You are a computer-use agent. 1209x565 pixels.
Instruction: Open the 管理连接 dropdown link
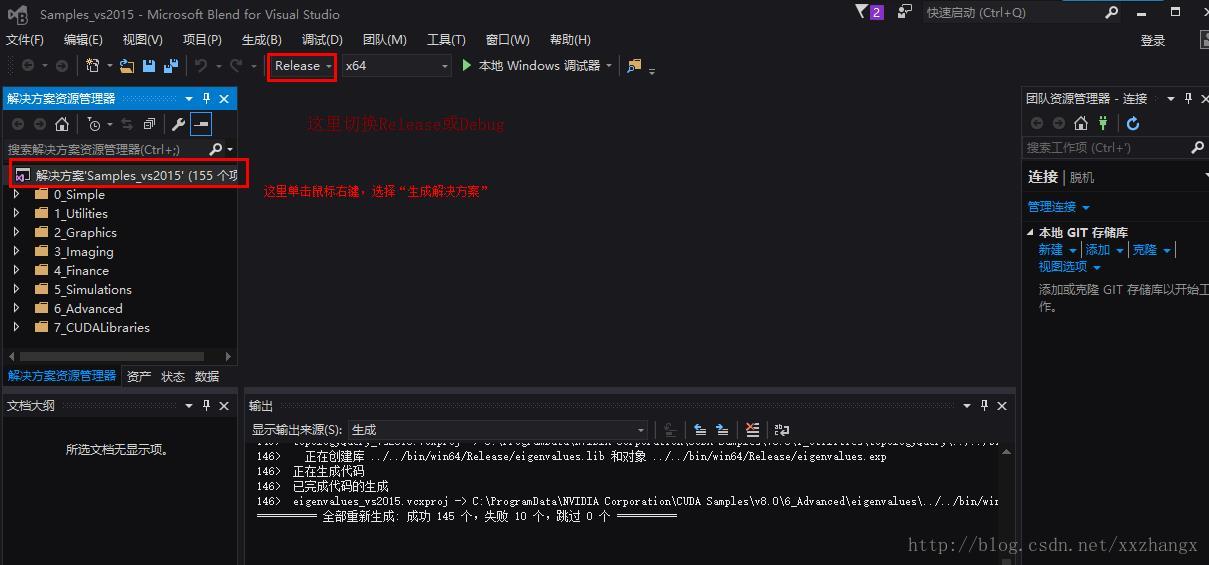click(x=1058, y=207)
